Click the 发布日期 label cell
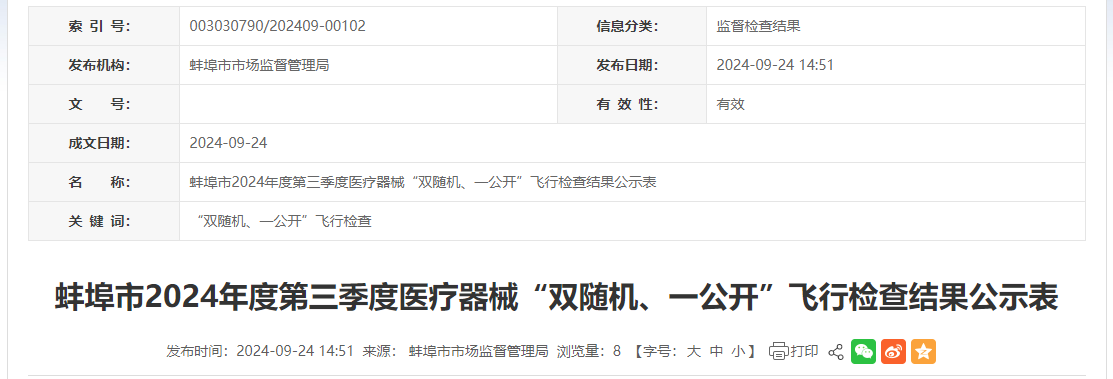The height and width of the screenshot is (379, 1113). pyautogui.click(x=632, y=65)
